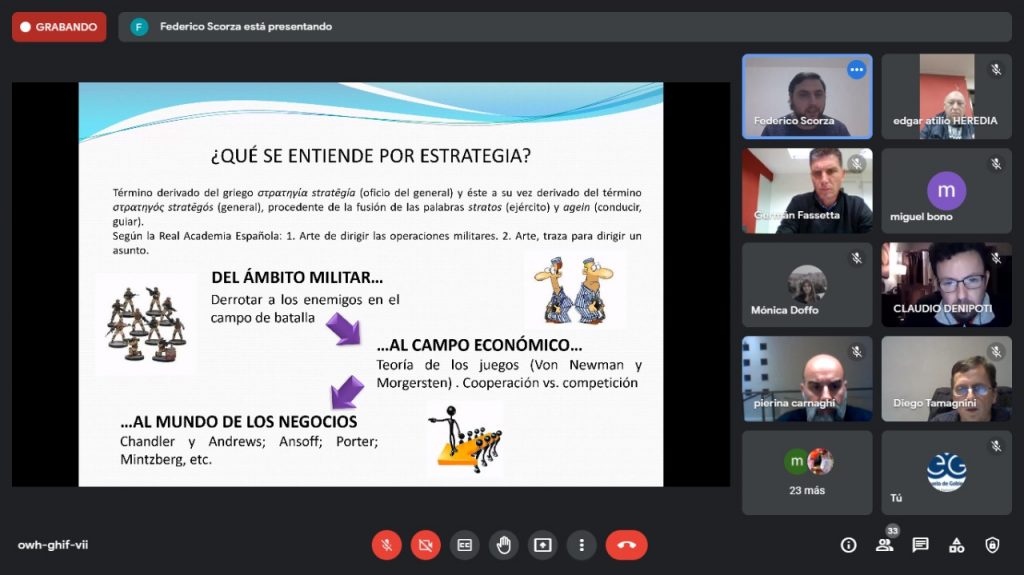
Task: Turn on the camera
Action: click(425, 545)
